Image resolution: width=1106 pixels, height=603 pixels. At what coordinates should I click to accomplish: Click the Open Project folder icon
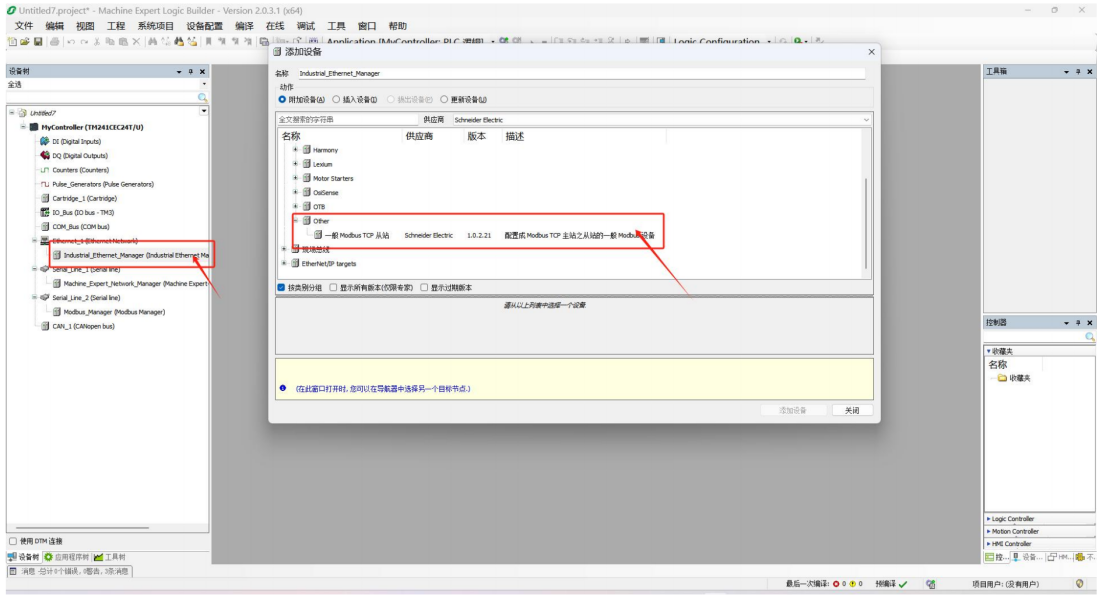click(25, 42)
